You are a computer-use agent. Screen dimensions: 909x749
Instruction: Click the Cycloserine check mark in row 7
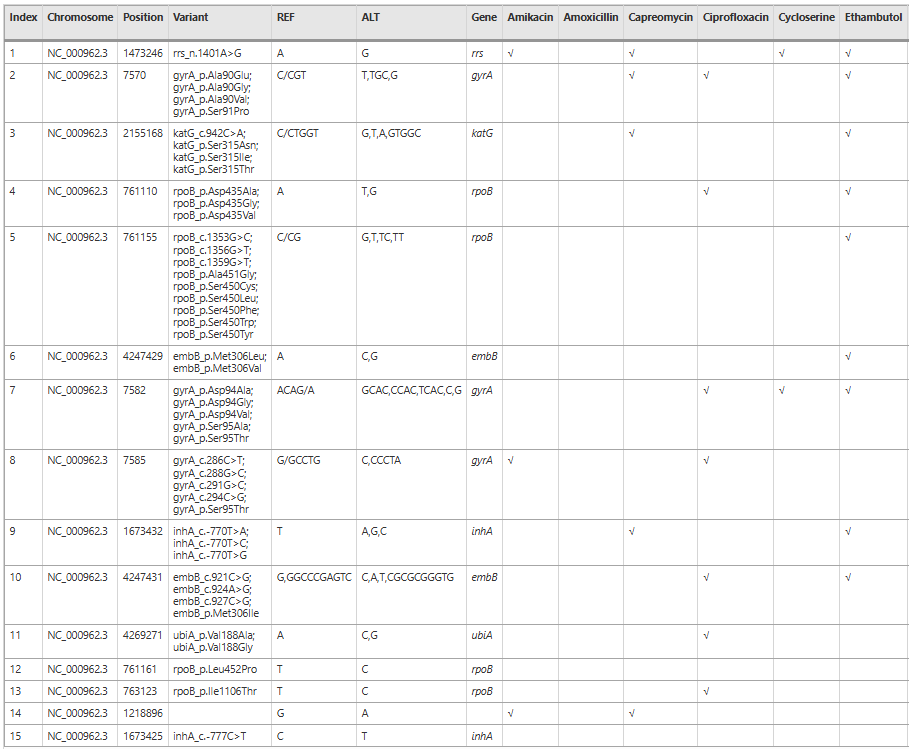point(782,390)
